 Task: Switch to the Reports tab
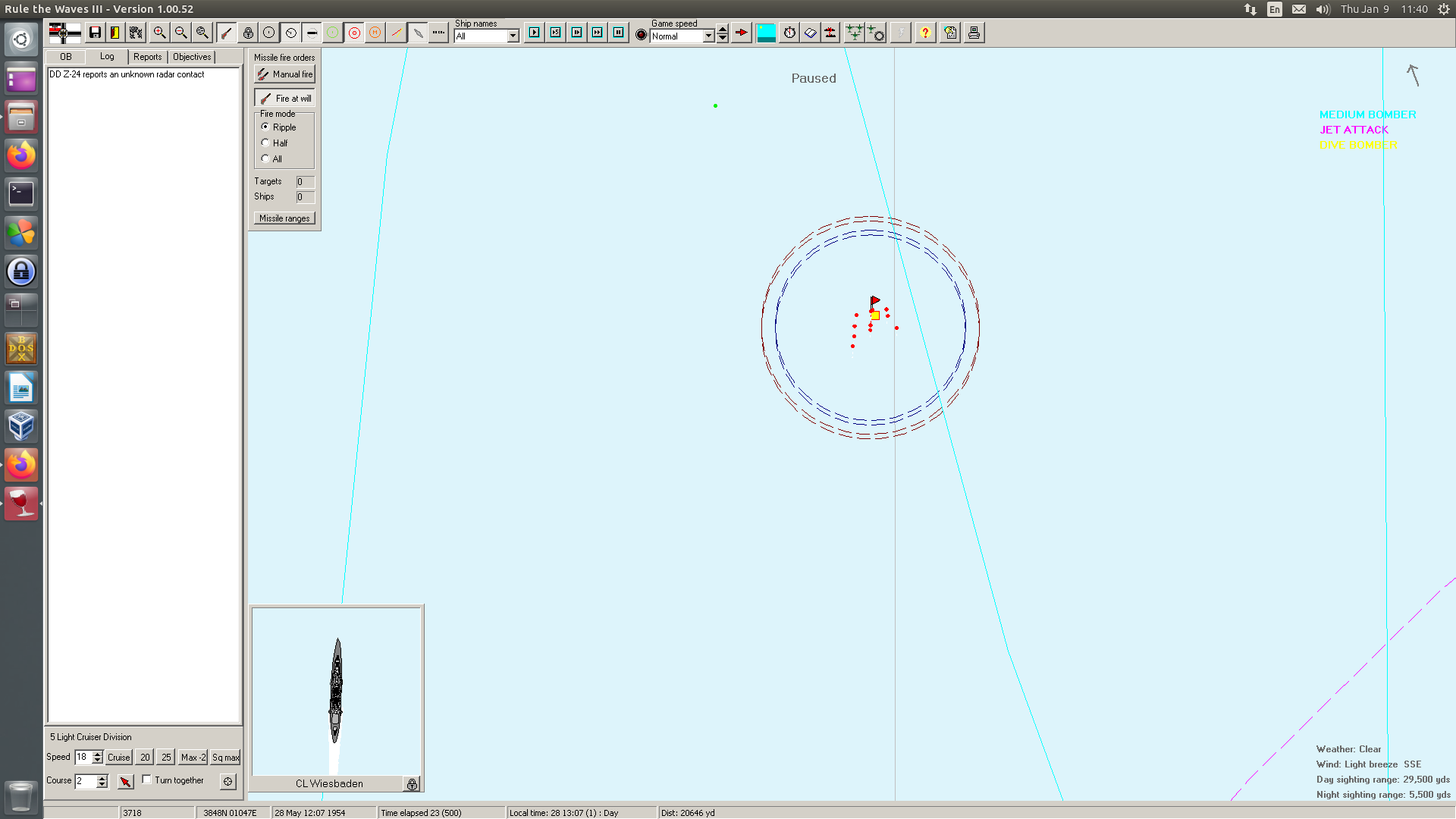coord(147,57)
